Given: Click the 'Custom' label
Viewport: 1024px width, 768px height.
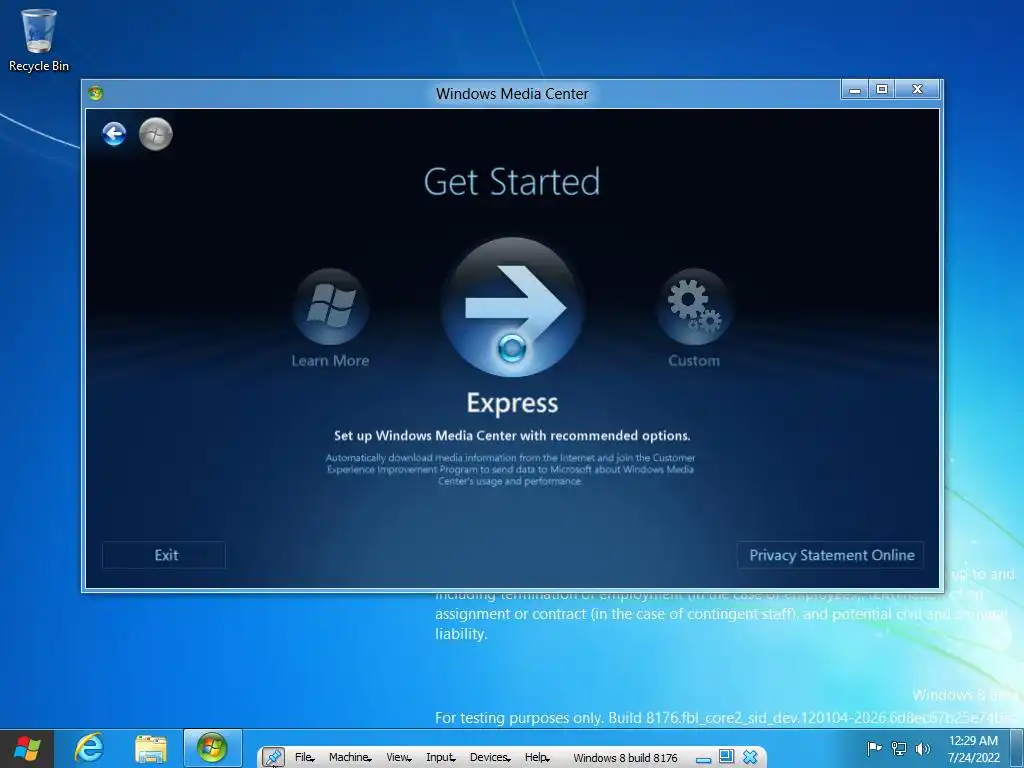Looking at the screenshot, I should [x=694, y=360].
